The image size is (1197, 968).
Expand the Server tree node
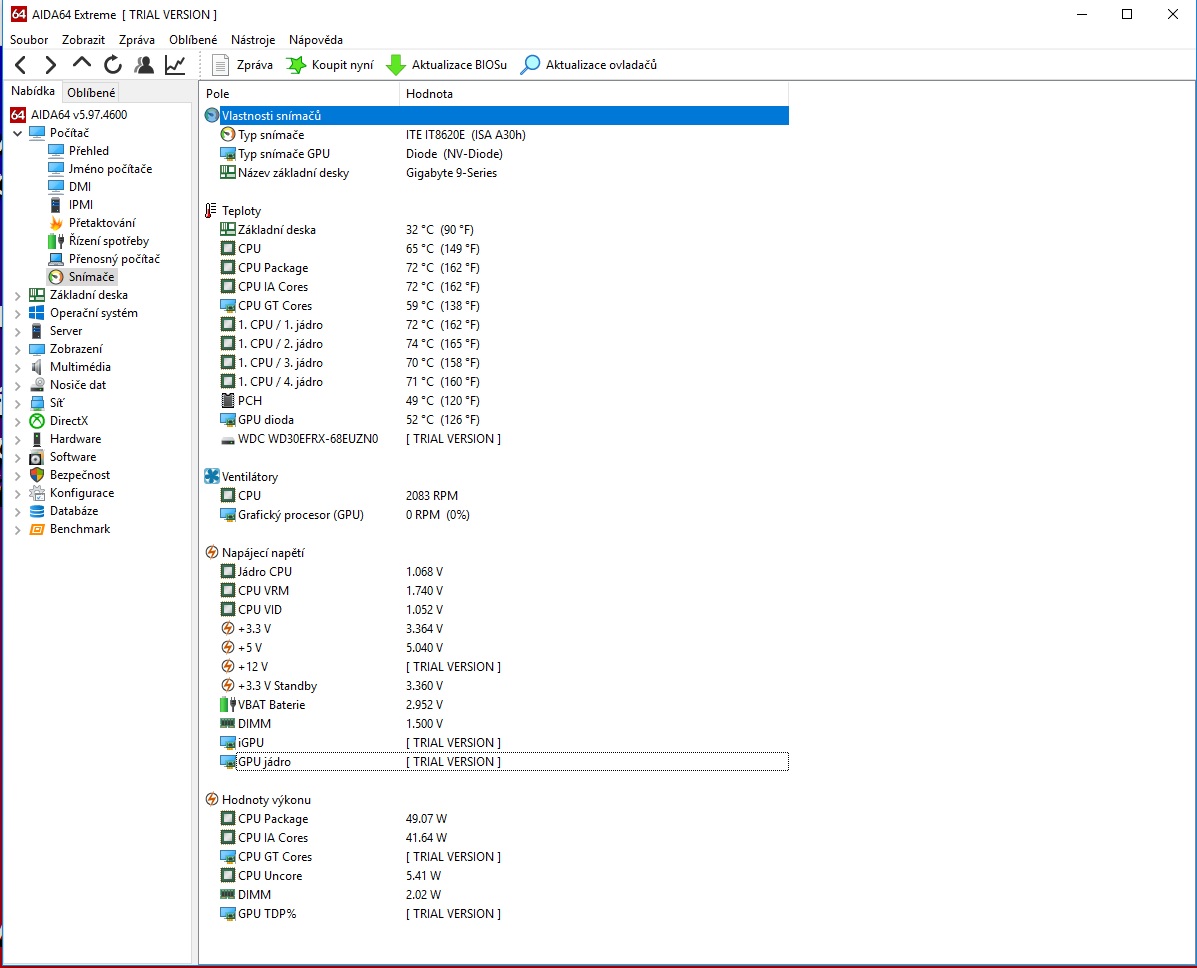tap(18, 331)
